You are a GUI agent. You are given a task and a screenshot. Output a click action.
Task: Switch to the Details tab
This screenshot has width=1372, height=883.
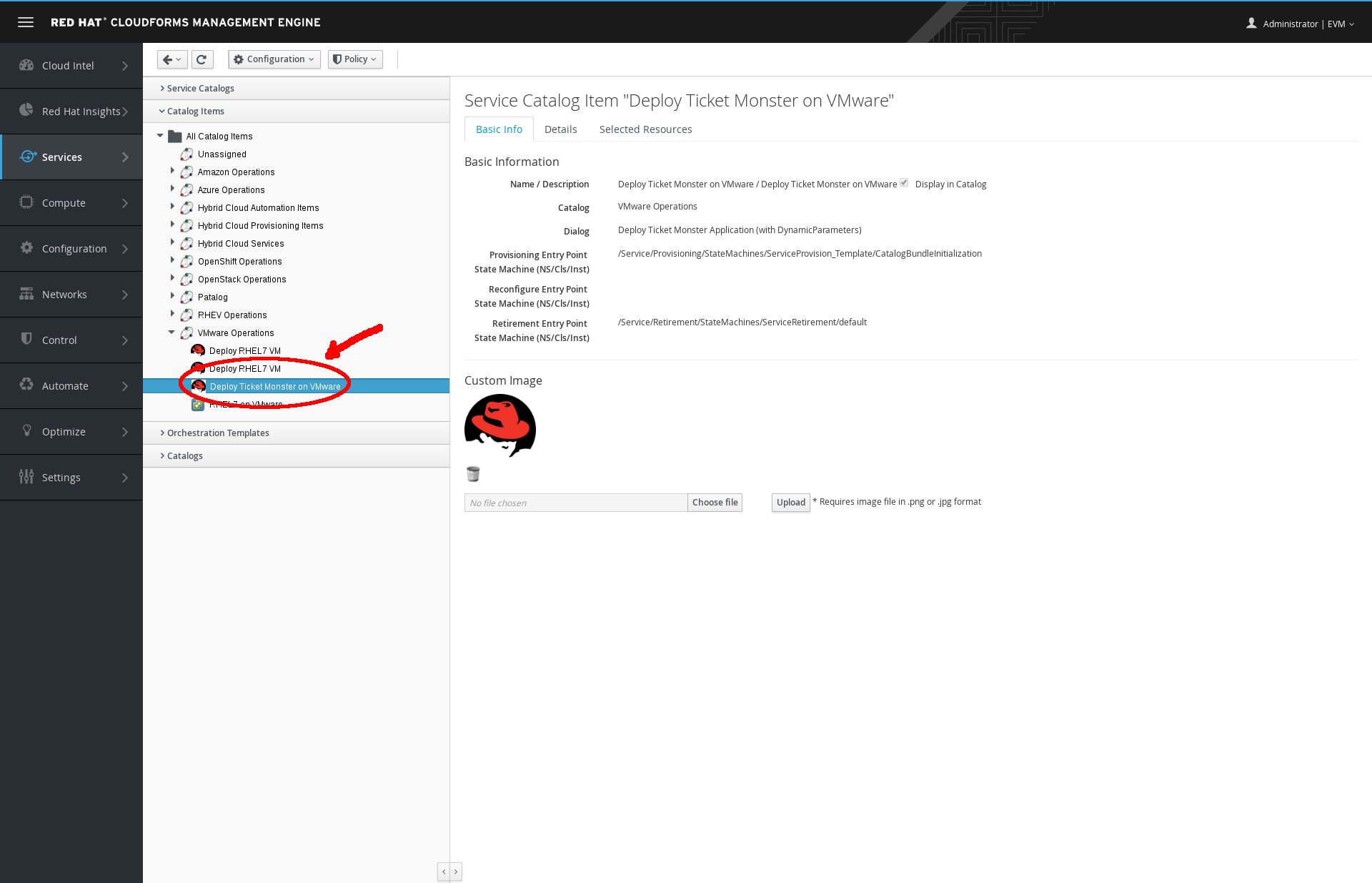click(x=560, y=129)
